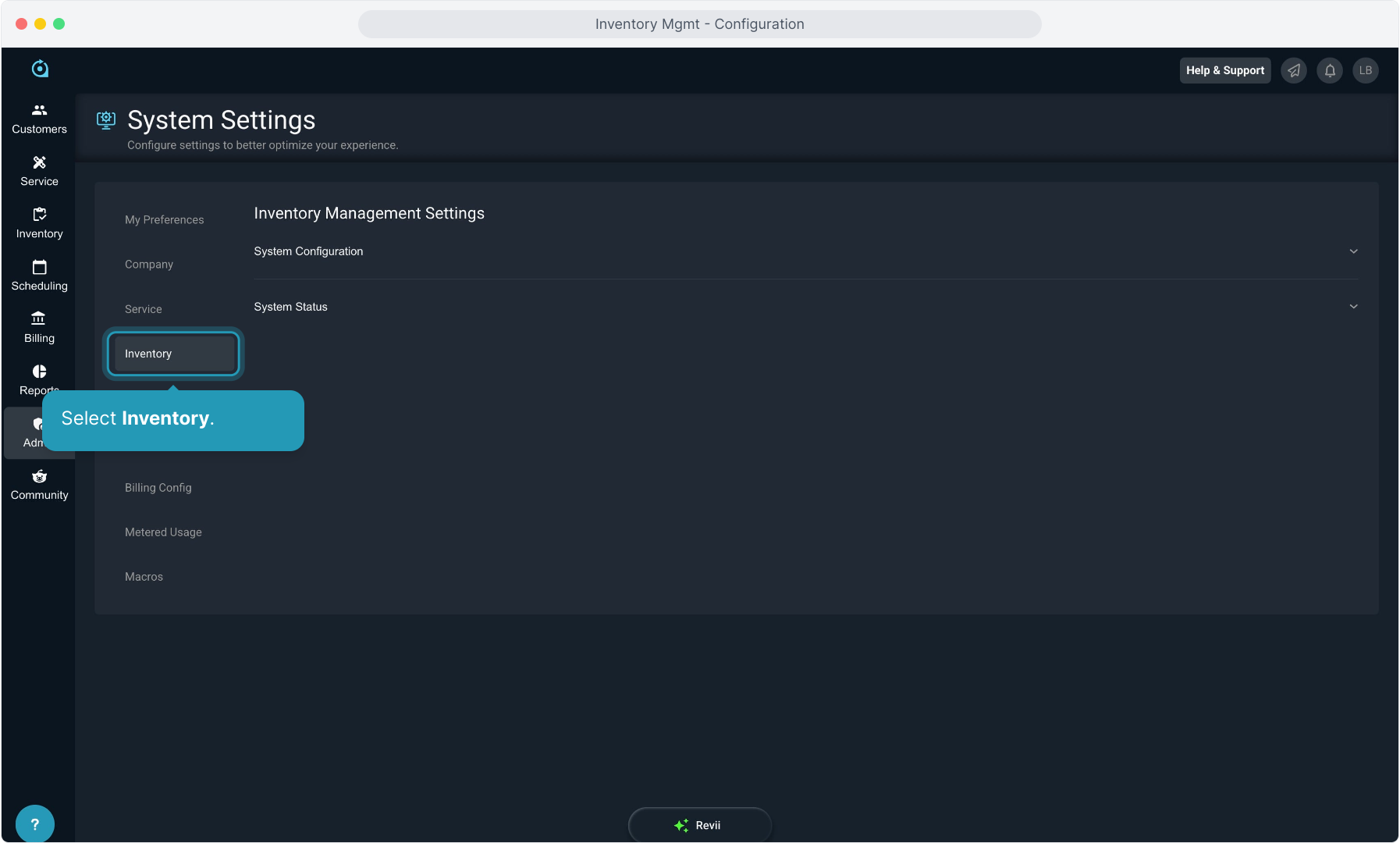The image size is (1400, 843).
Task: Open the Macros settings tab
Action: [x=144, y=577]
